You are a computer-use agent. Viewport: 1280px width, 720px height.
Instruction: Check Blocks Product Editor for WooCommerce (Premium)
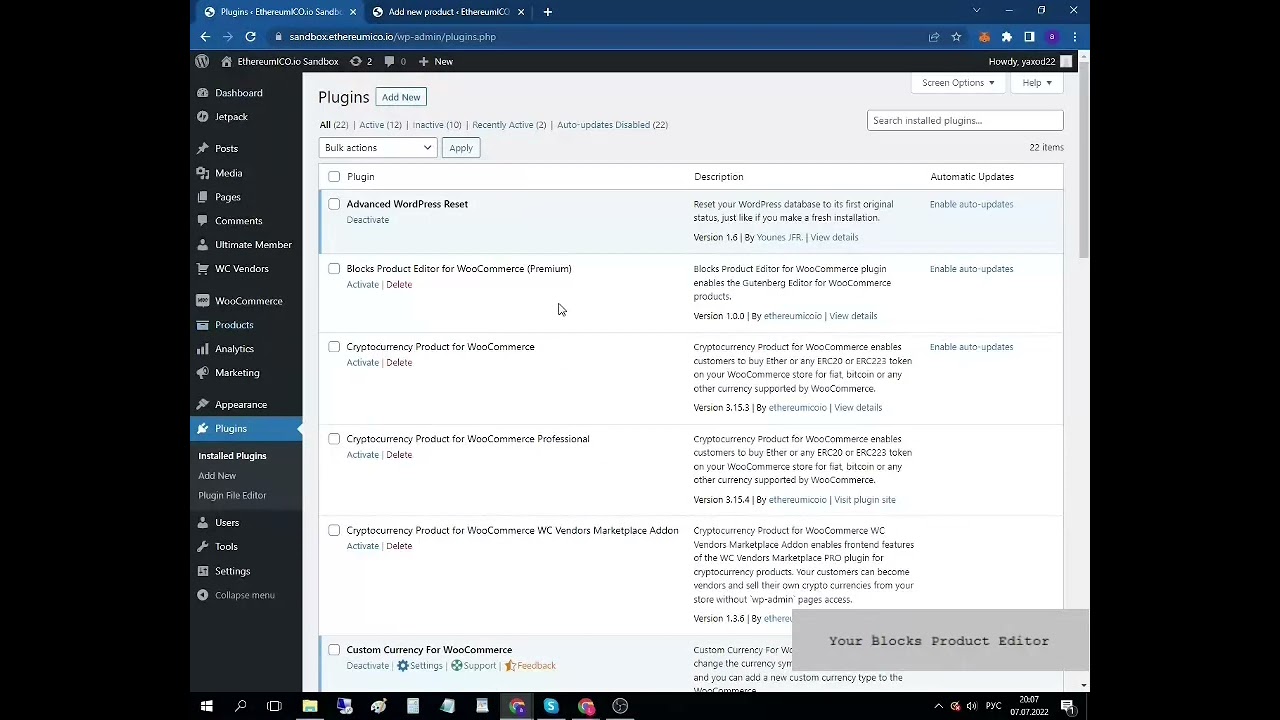click(x=334, y=269)
